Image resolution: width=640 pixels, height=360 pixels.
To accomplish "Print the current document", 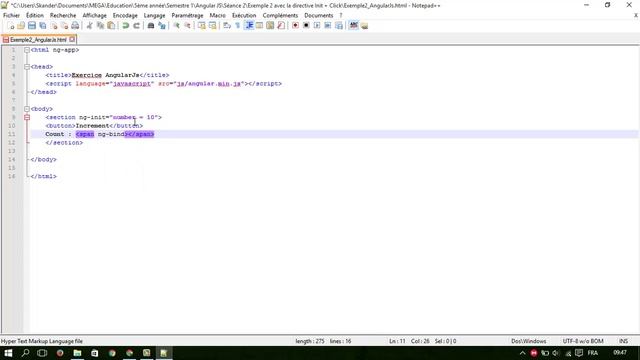I will (75, 26).
